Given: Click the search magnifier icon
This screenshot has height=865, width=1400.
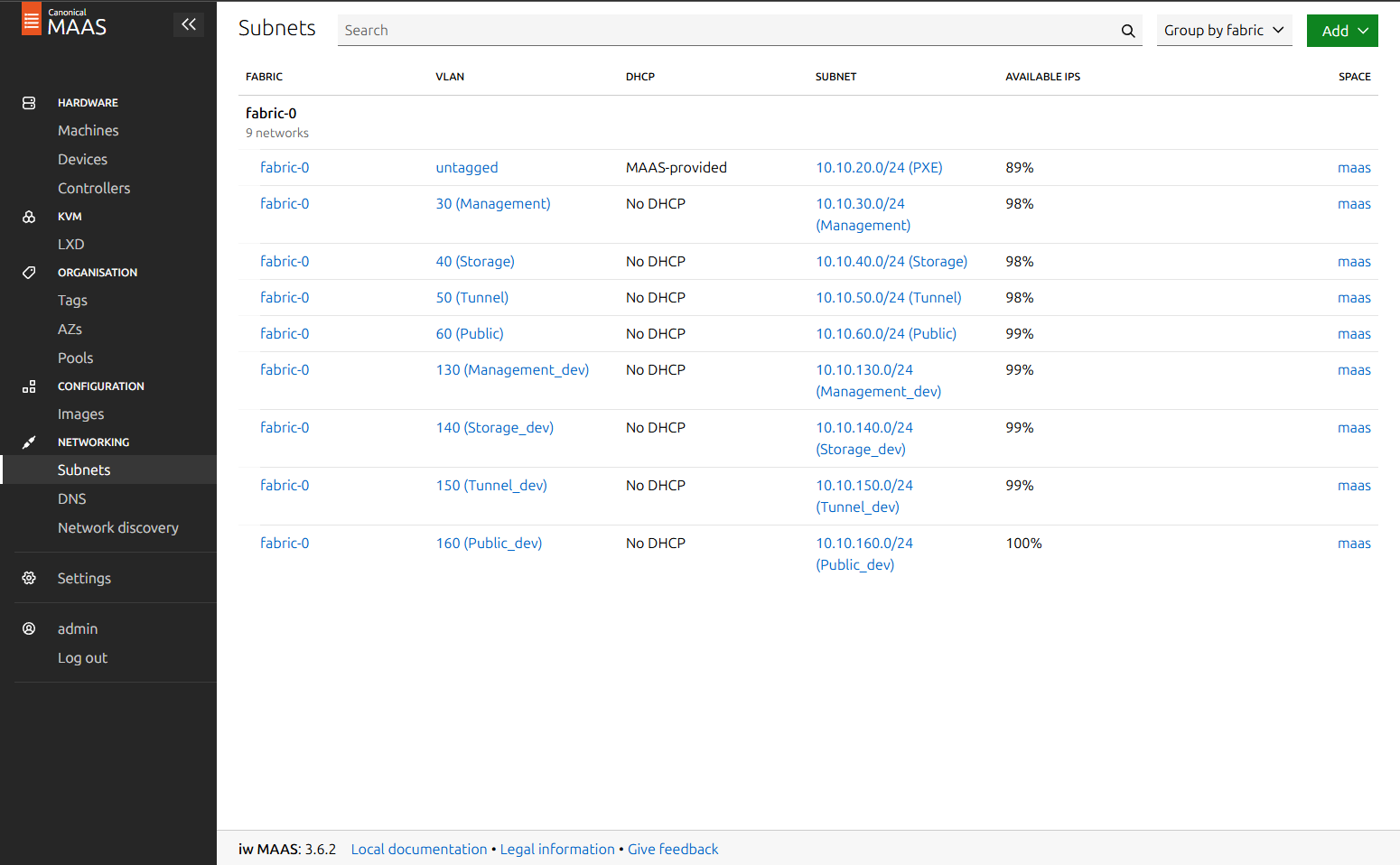Looking at the screenshot, I should pos(1127,30).
